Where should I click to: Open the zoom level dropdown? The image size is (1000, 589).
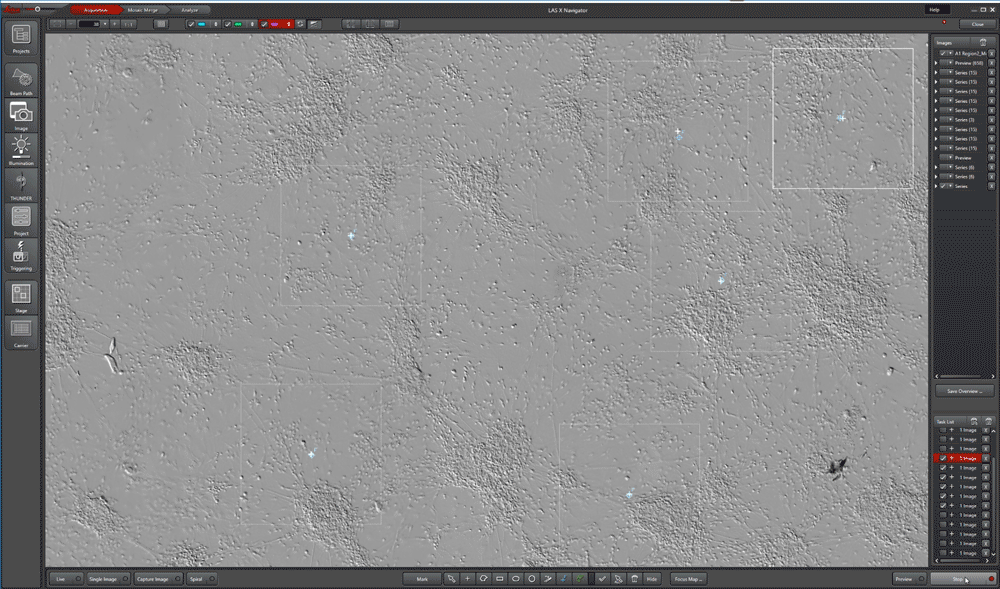[x=105, y=24]
